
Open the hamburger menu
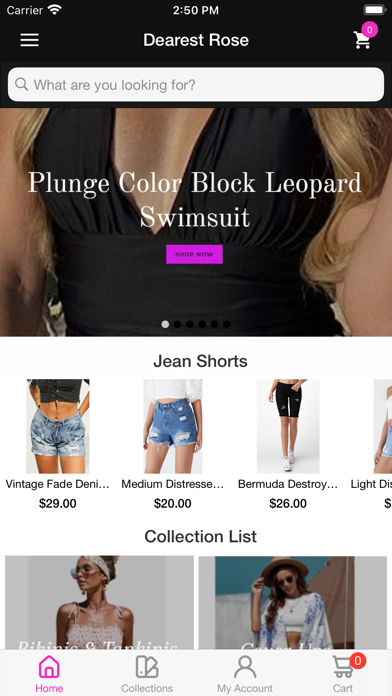(x=29, y=40)
